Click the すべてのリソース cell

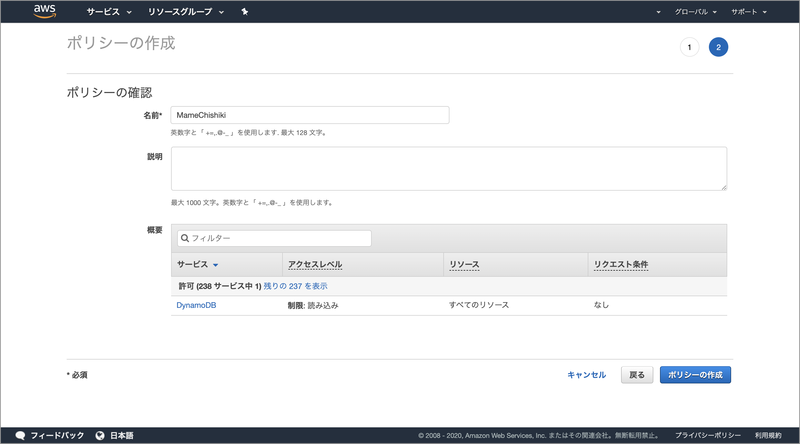(479, 305)
